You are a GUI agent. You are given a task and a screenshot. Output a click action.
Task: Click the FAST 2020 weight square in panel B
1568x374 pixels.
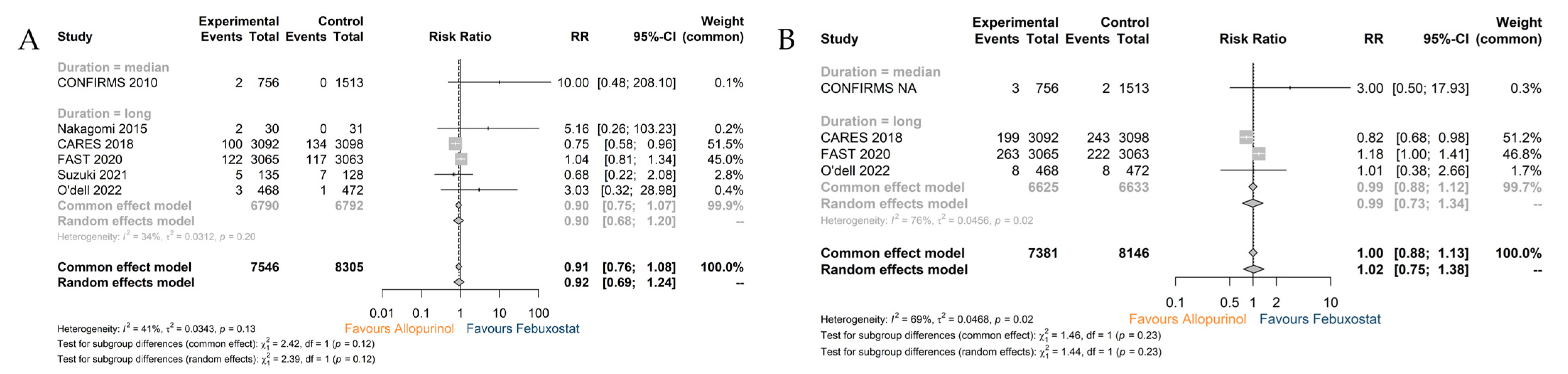(x=1259, y=154)
